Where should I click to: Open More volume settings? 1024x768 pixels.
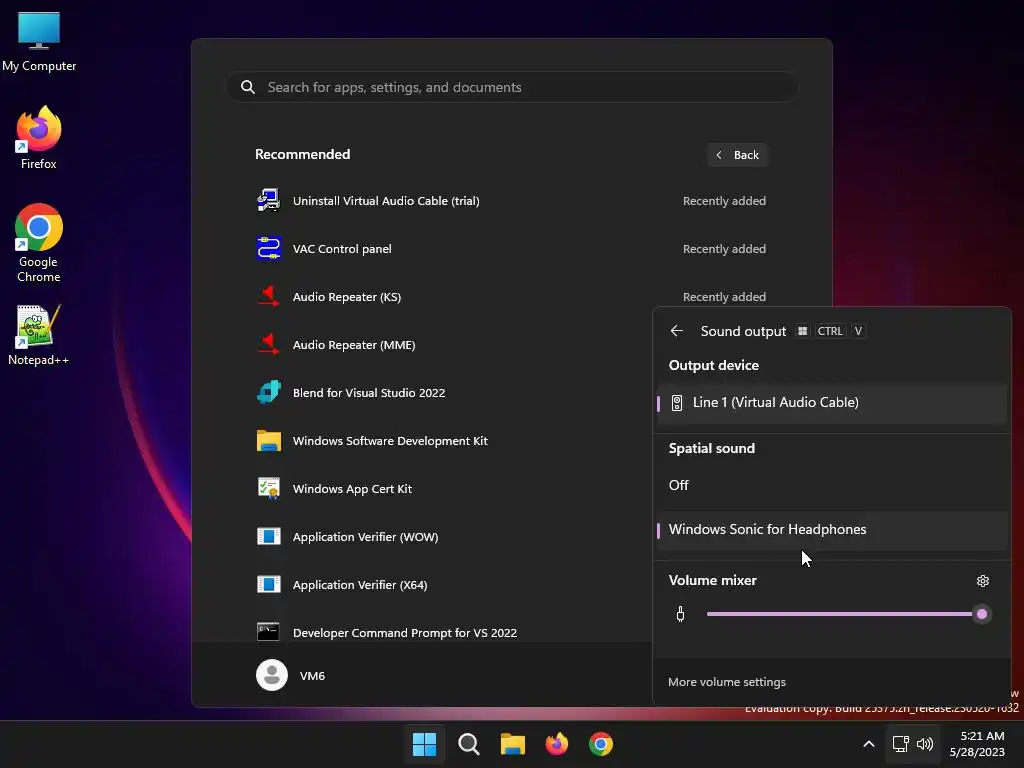[x=727, y=682]
